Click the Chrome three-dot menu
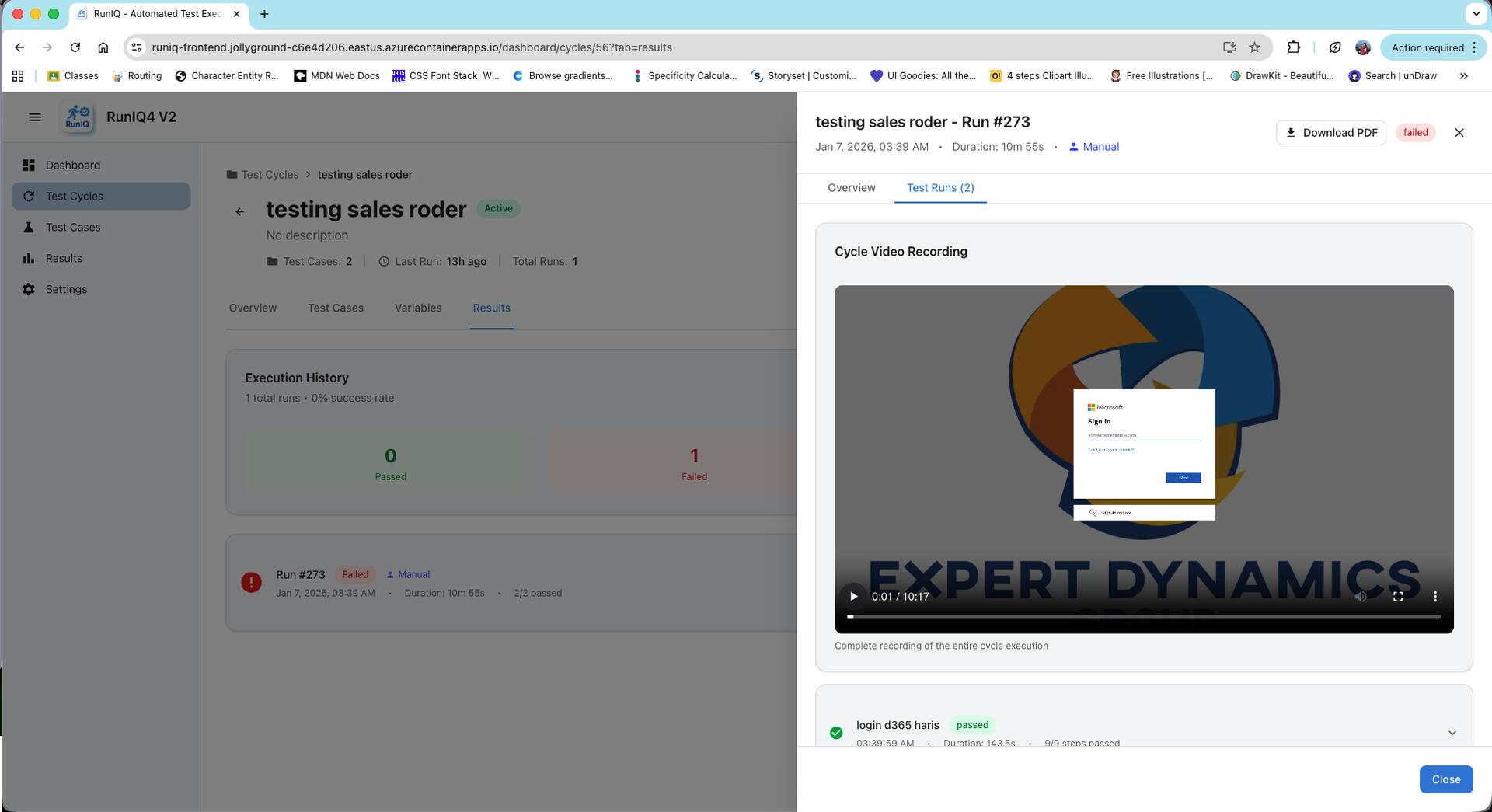 point(1474,47)
